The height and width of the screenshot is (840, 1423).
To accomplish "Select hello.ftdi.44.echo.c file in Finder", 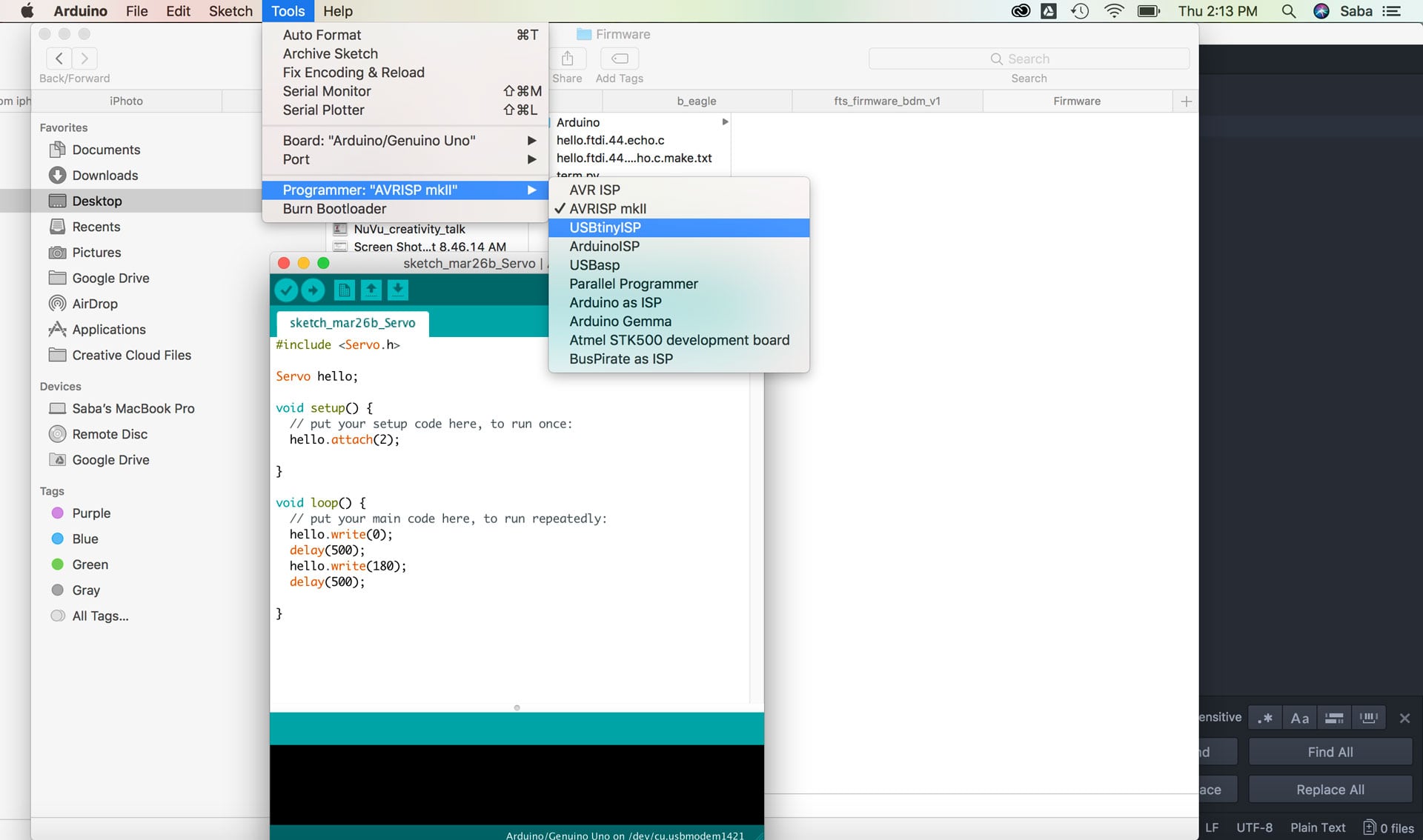I will (x=610, y=140).
